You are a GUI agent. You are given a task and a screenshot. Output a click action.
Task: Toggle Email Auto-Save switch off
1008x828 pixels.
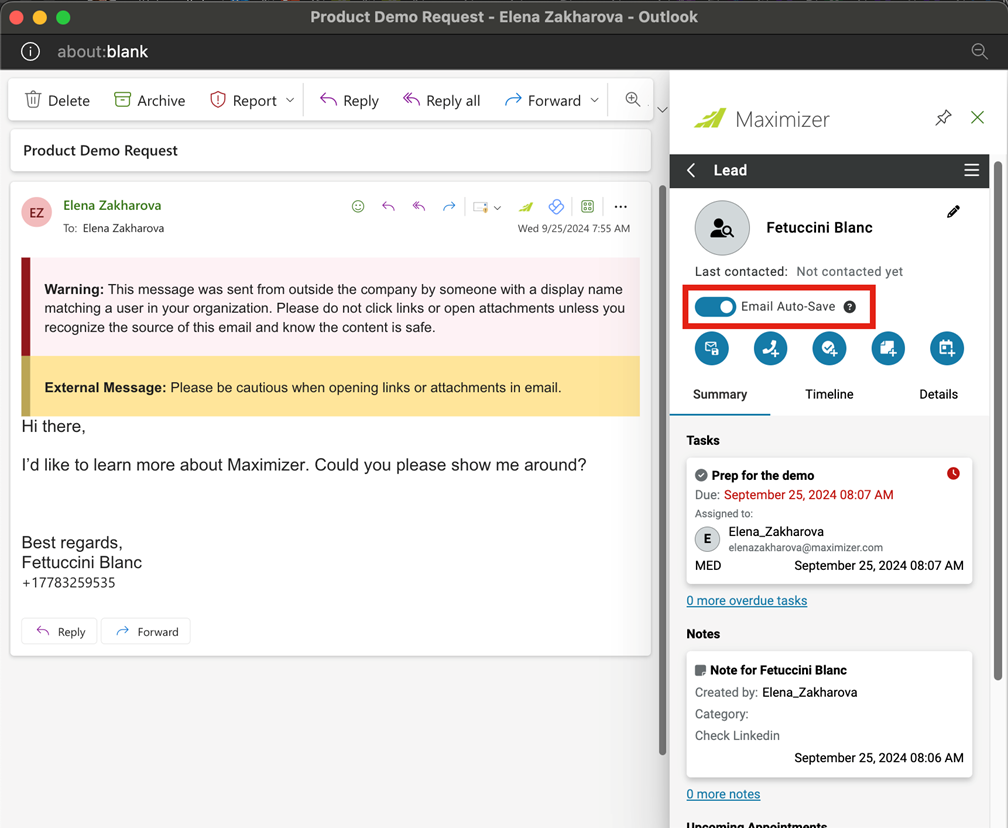[x=715, y=307]
